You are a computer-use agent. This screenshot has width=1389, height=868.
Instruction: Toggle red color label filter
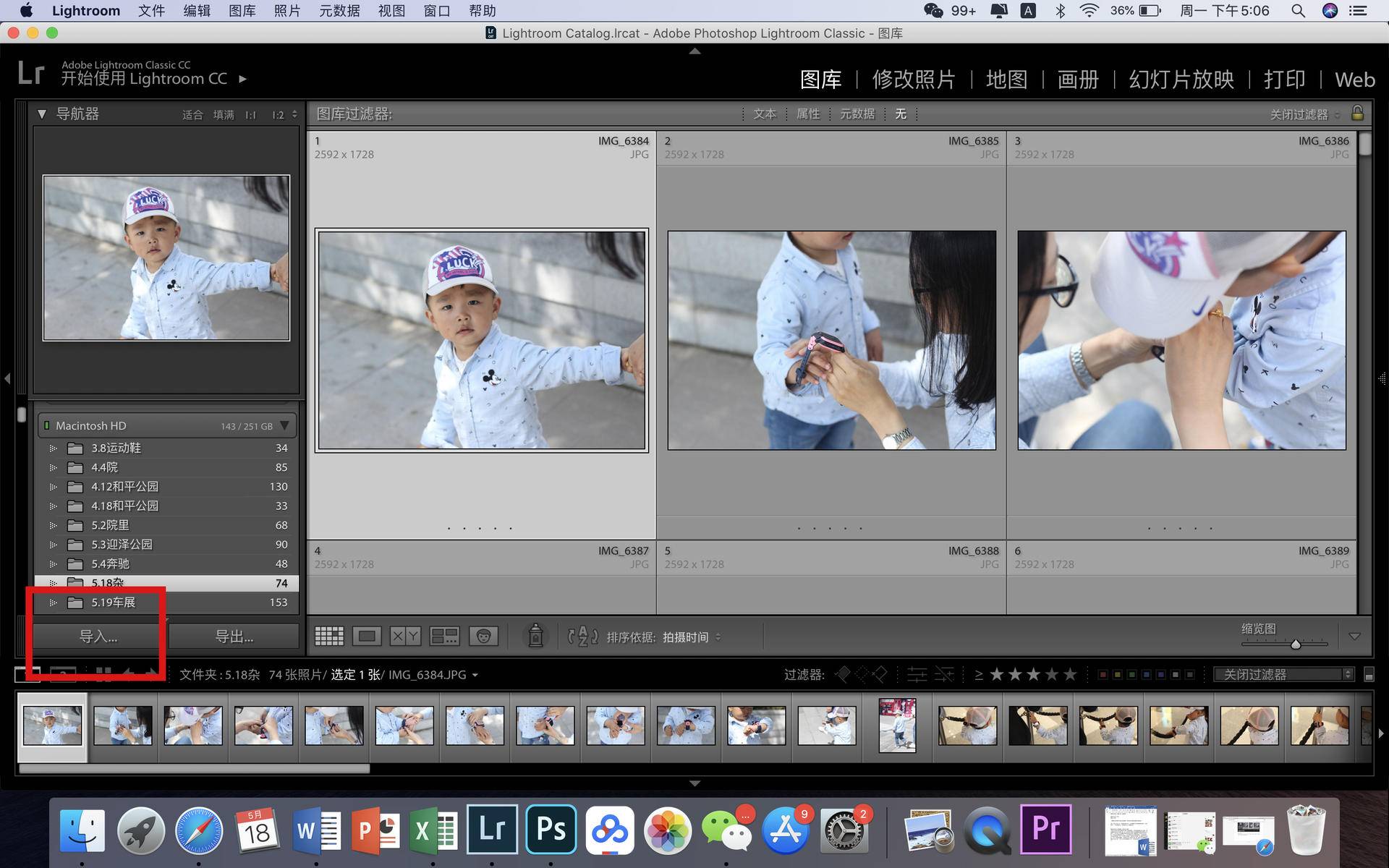point(1103,675)
